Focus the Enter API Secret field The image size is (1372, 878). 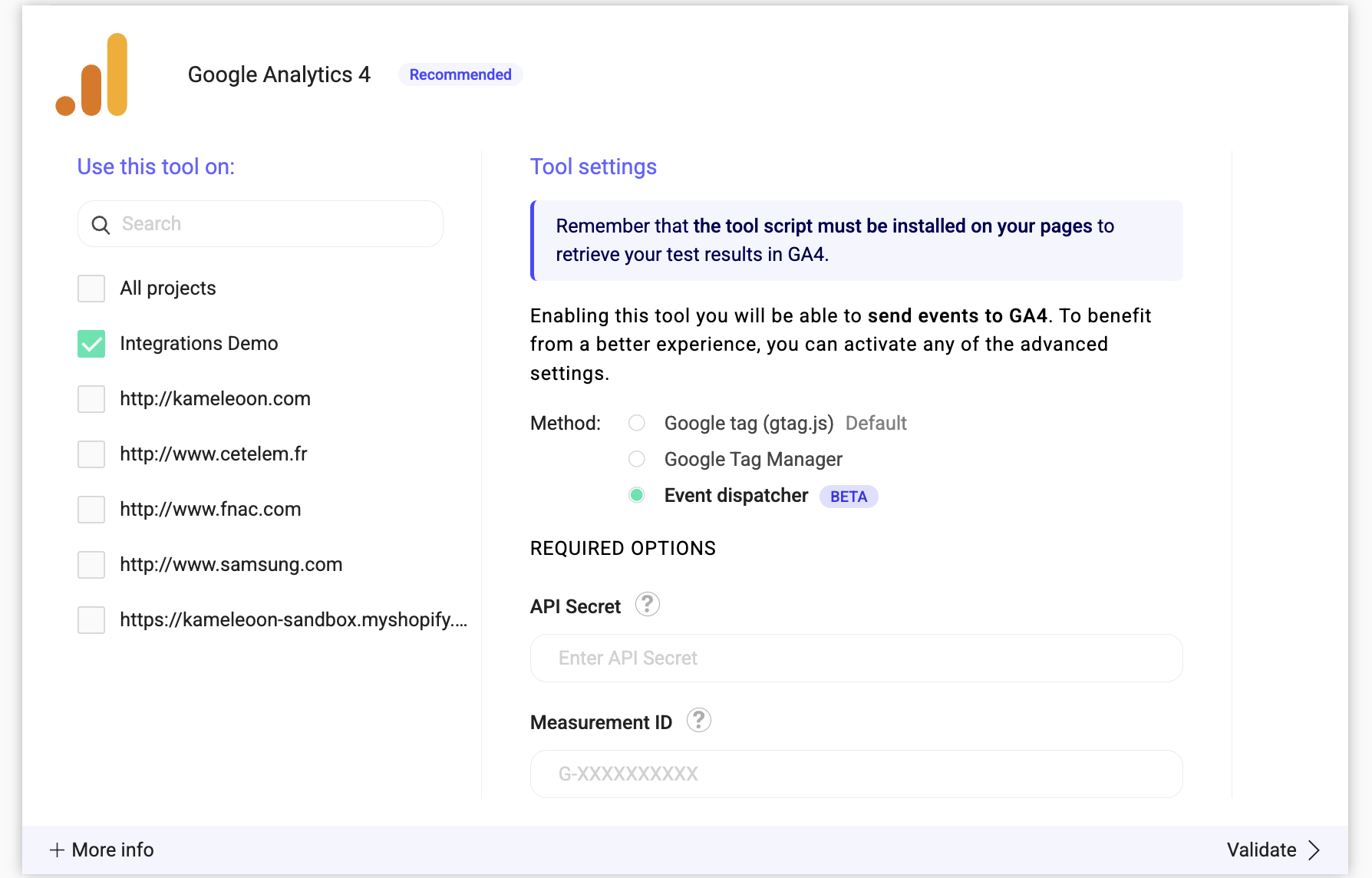coord(856,658)
